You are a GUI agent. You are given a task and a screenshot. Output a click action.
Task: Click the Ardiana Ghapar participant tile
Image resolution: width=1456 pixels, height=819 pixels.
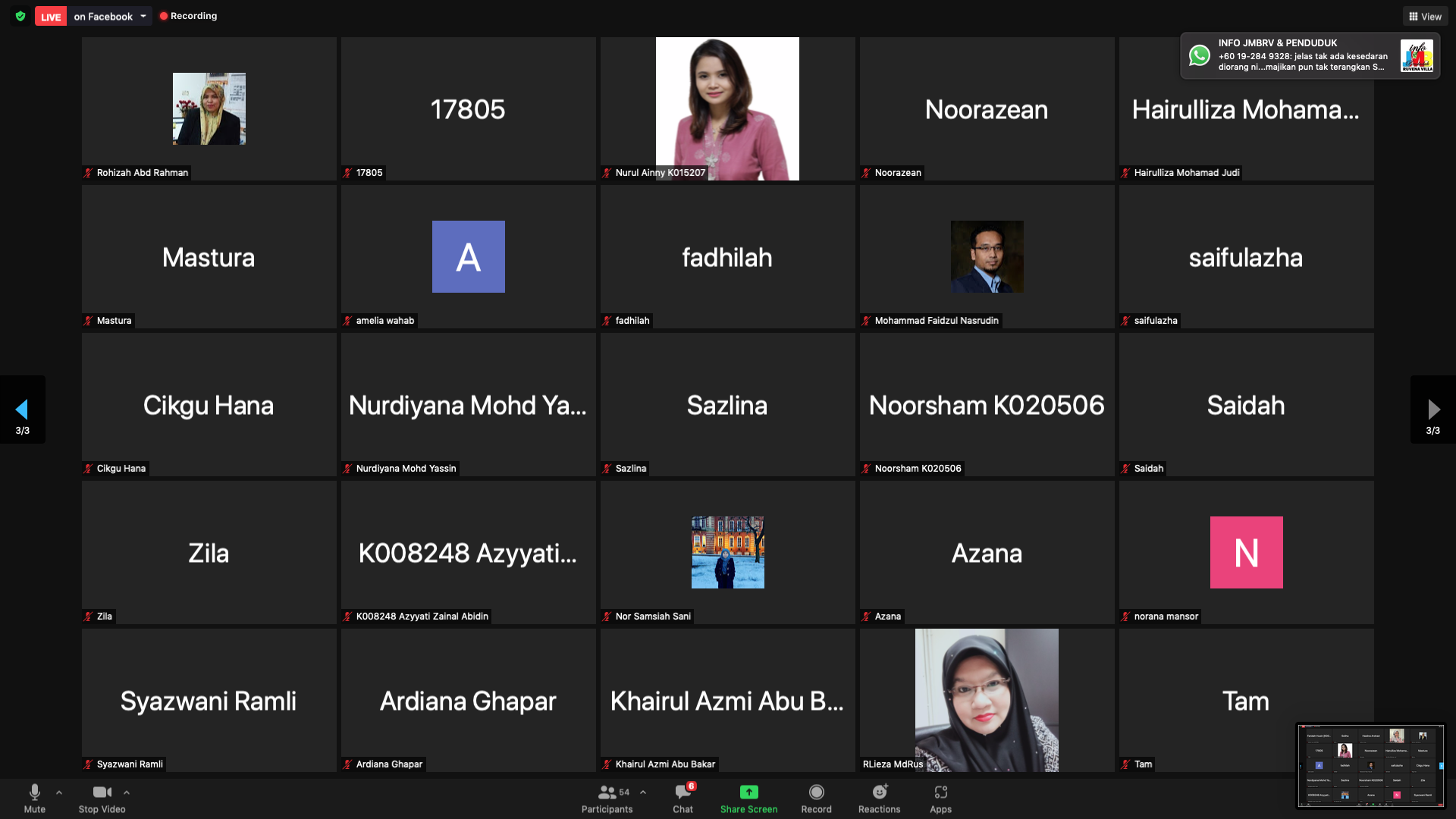(469, 700)
